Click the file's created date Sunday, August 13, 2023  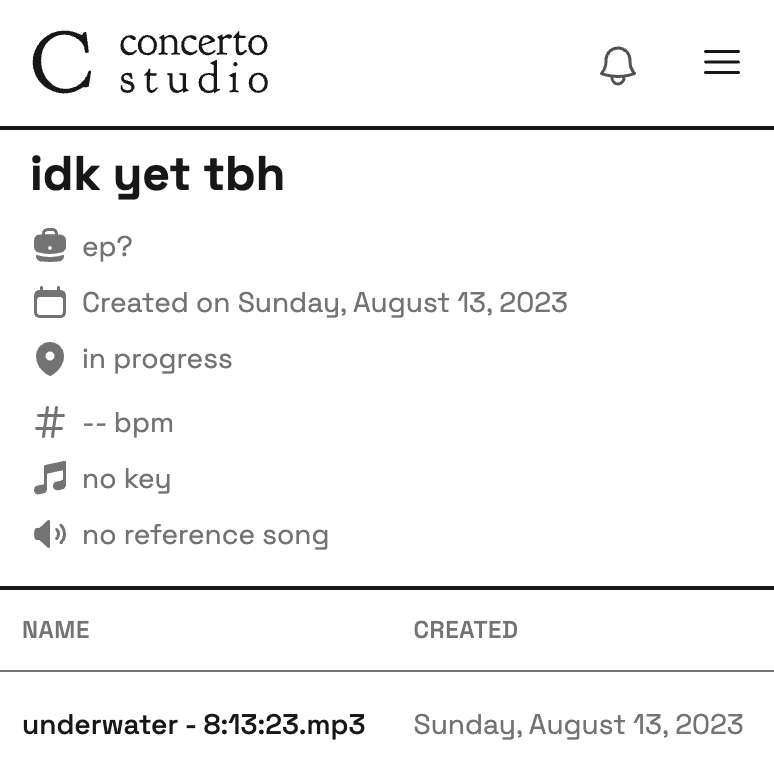tap(578, 725)
